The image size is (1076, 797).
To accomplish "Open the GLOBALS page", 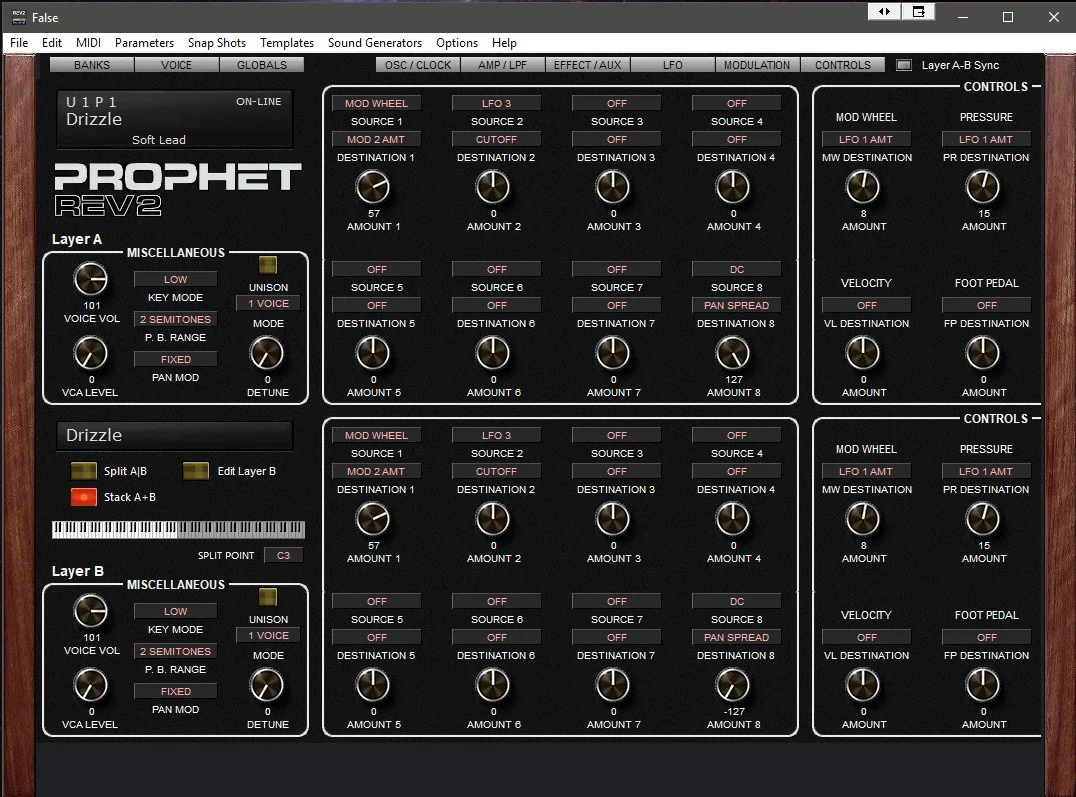I will (x=261, y=65).
